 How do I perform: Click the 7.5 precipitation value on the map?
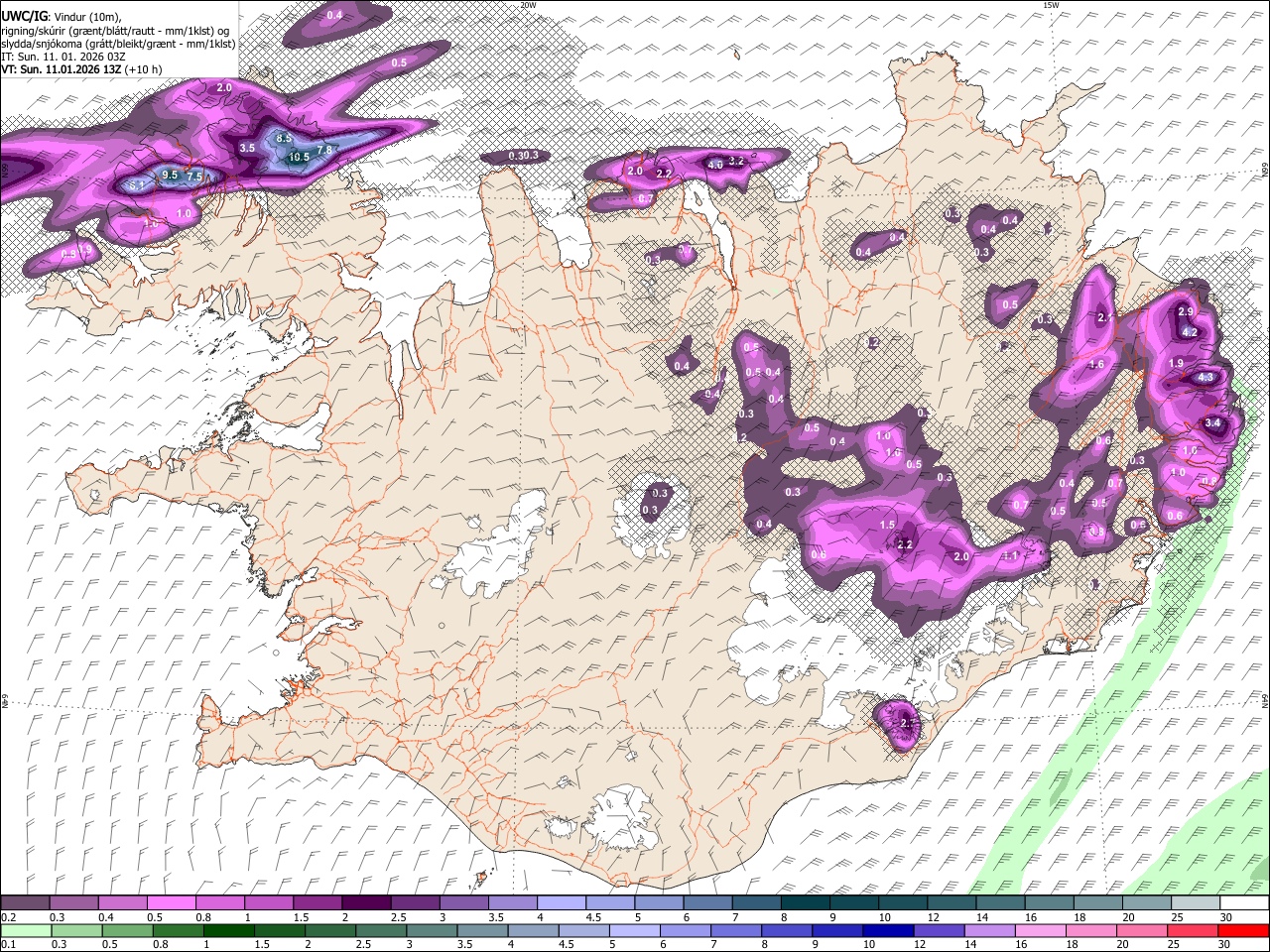click(195, 177)
